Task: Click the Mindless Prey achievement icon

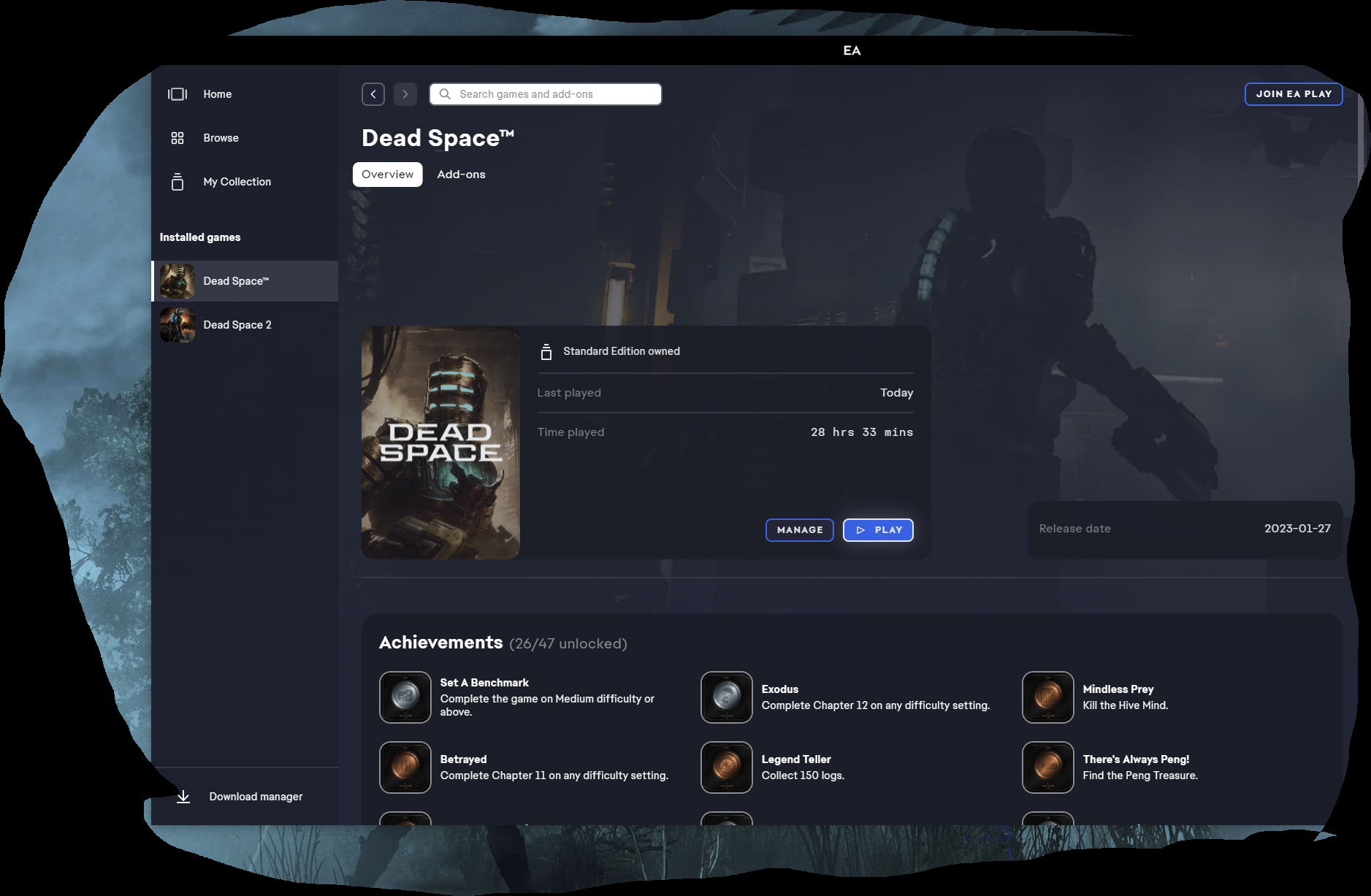Action: point(1048,697)
